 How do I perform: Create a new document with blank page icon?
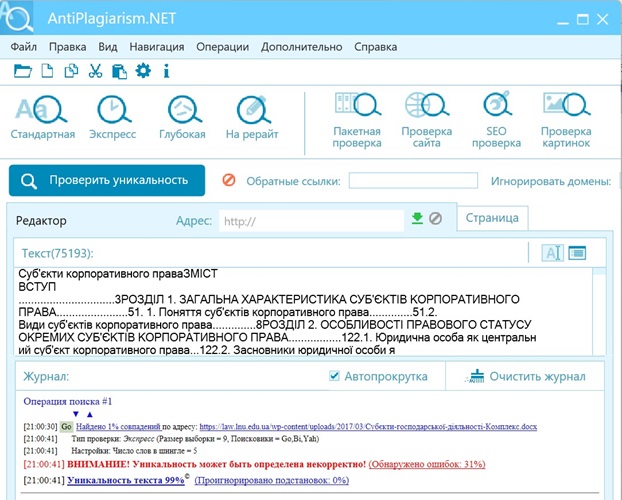48,71
